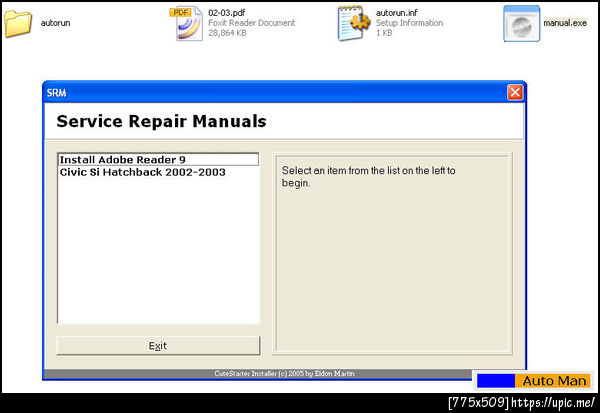Click the autorun.inf file name
This screenshot has height=413, width=600.
tap(396, 13)
